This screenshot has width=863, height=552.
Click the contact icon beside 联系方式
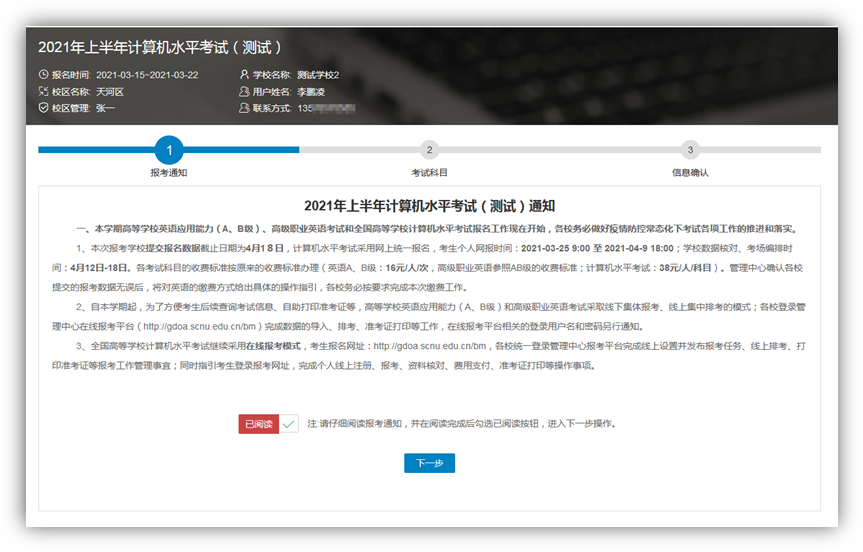[x=244, y=107]
